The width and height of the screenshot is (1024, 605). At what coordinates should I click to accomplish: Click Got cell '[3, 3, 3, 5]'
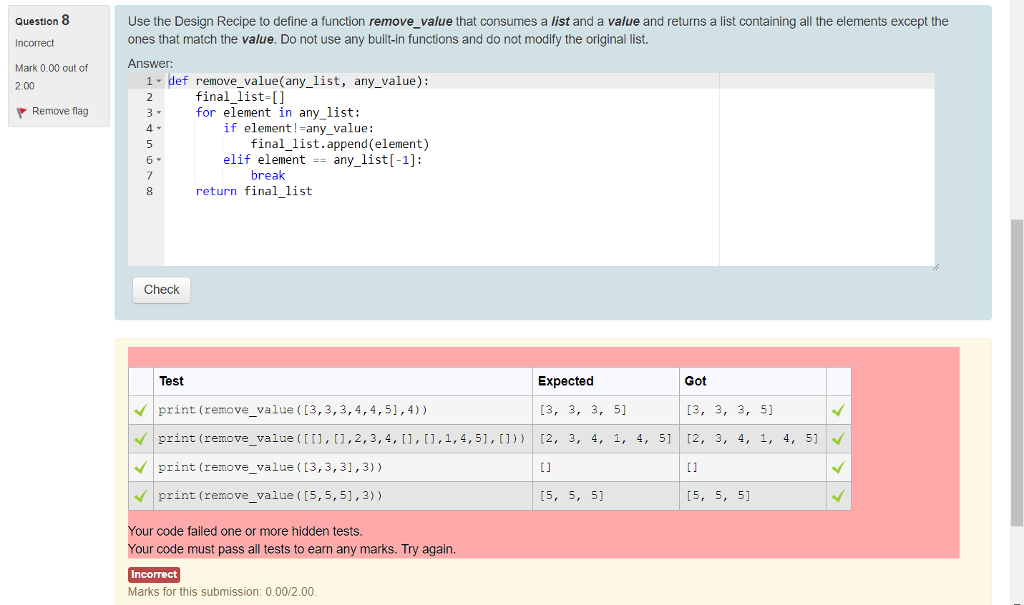click(x=729, y=410)
